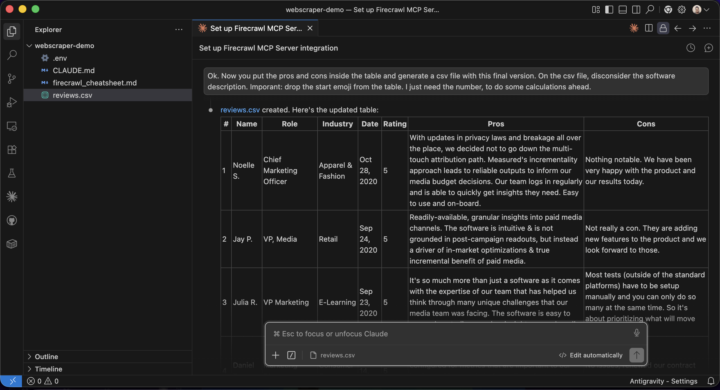Navigate forward with right arrow

[692, 28]
